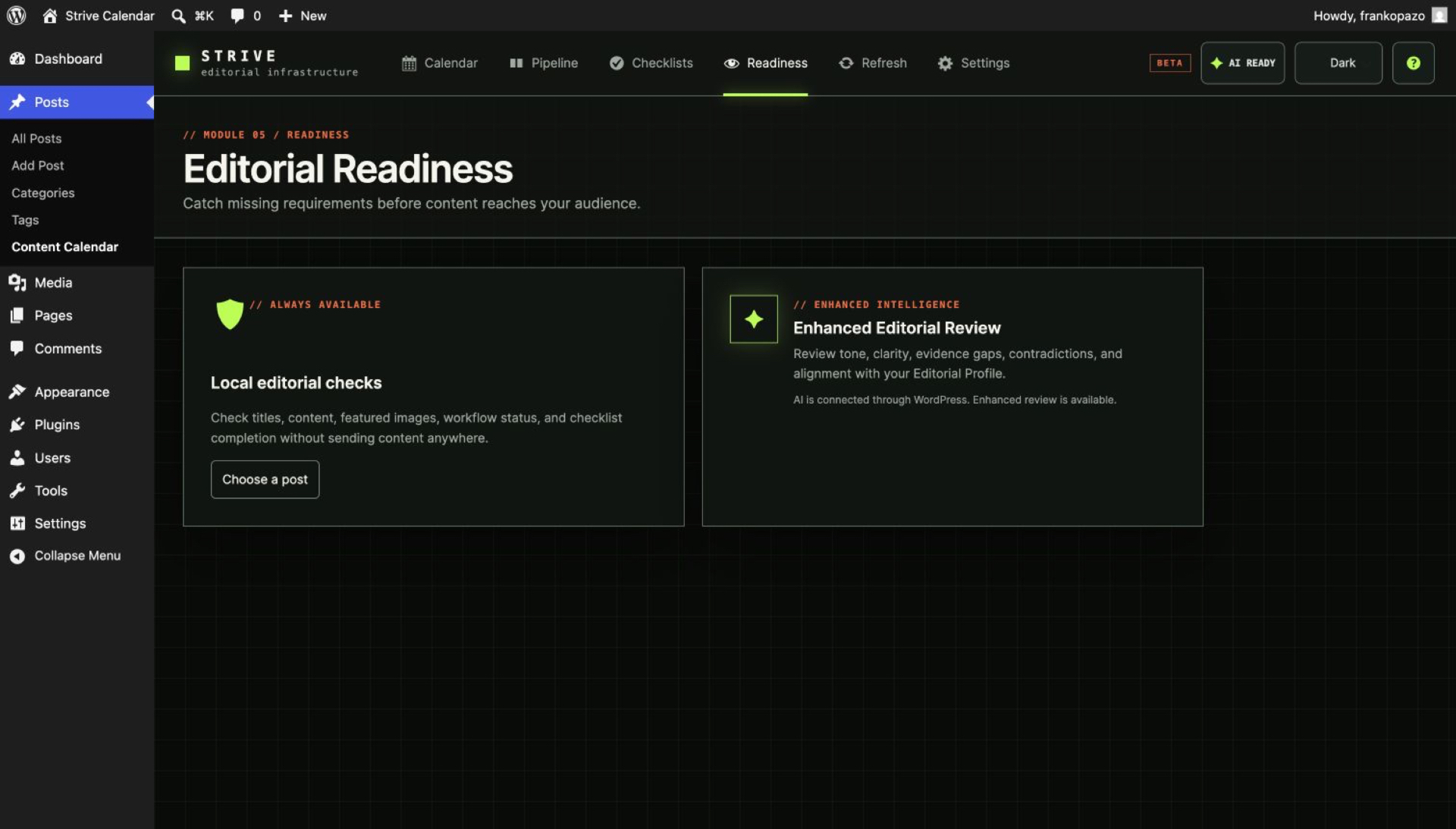Click the BETA badge

pyautogui.click(x=1169, y=63)
